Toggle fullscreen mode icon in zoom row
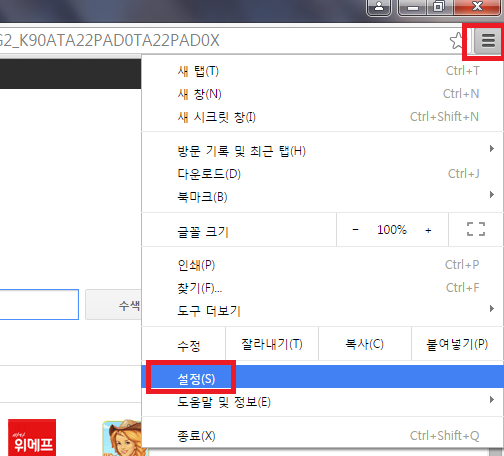Viewport: 504px width, 456px height. tap(476, 229)
